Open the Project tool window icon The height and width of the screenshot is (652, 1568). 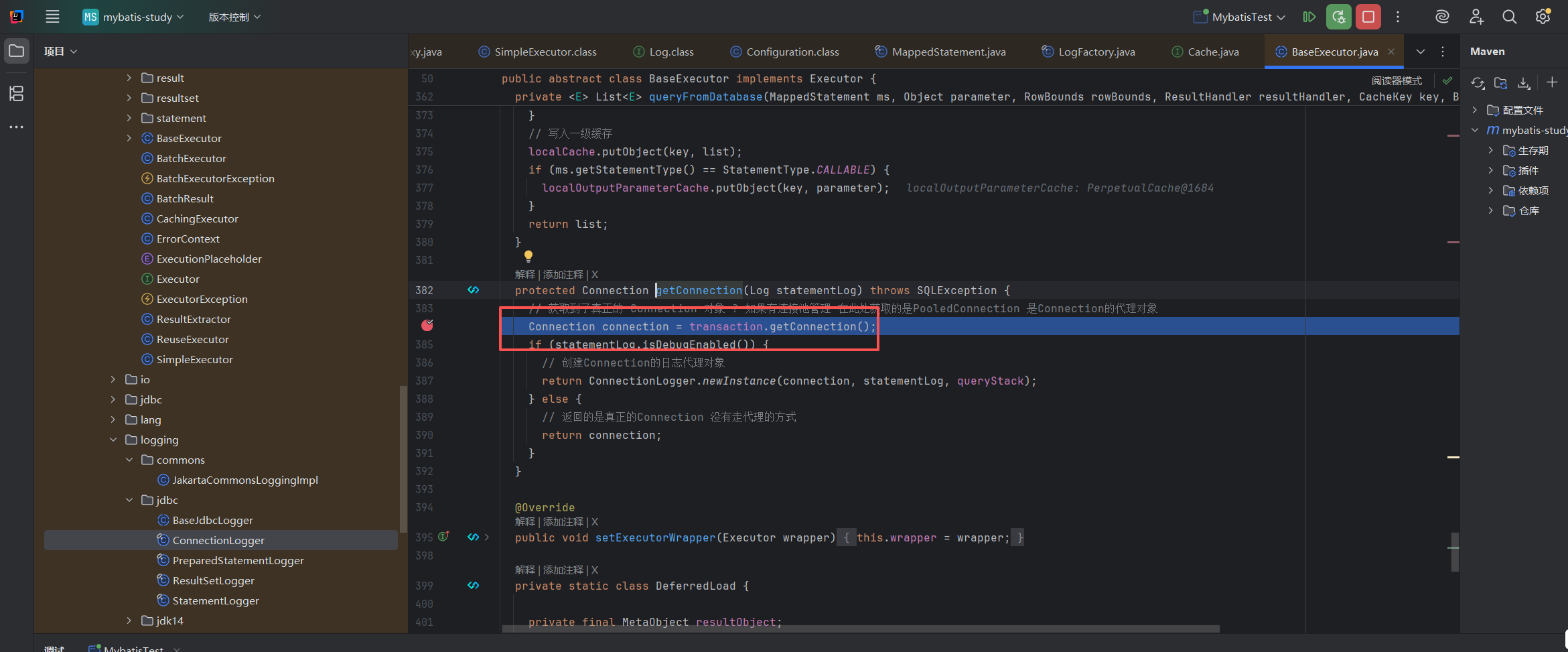pos(17,51)
